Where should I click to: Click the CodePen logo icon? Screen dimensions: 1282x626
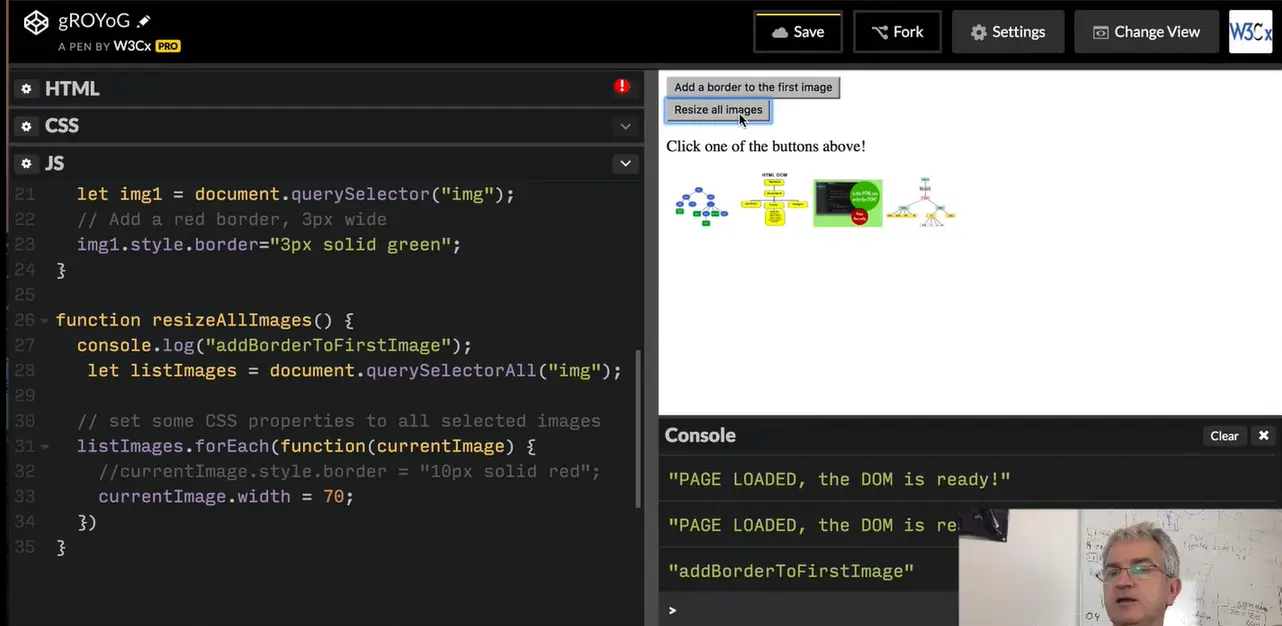36,22
